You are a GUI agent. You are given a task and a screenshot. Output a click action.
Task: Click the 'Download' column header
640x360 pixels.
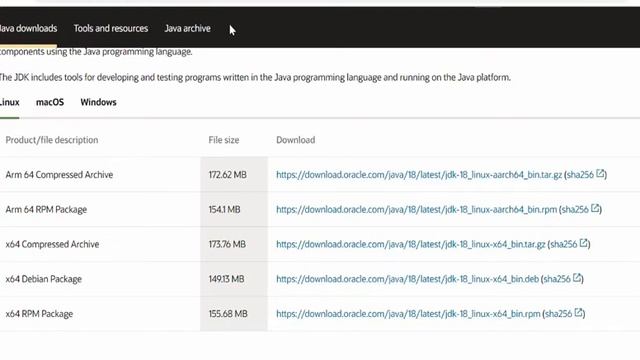click(296, 140)
